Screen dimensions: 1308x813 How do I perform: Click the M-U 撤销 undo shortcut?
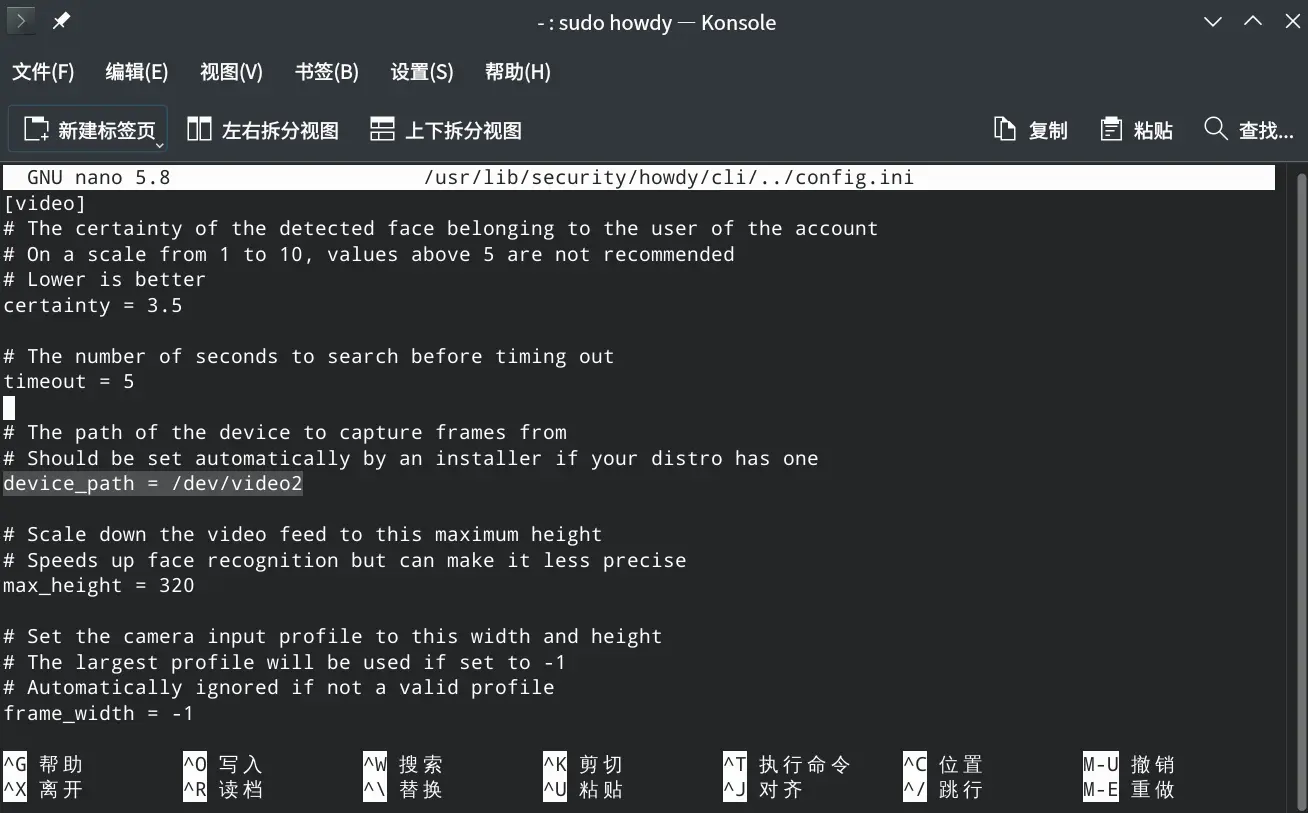tap(1129, 765)
